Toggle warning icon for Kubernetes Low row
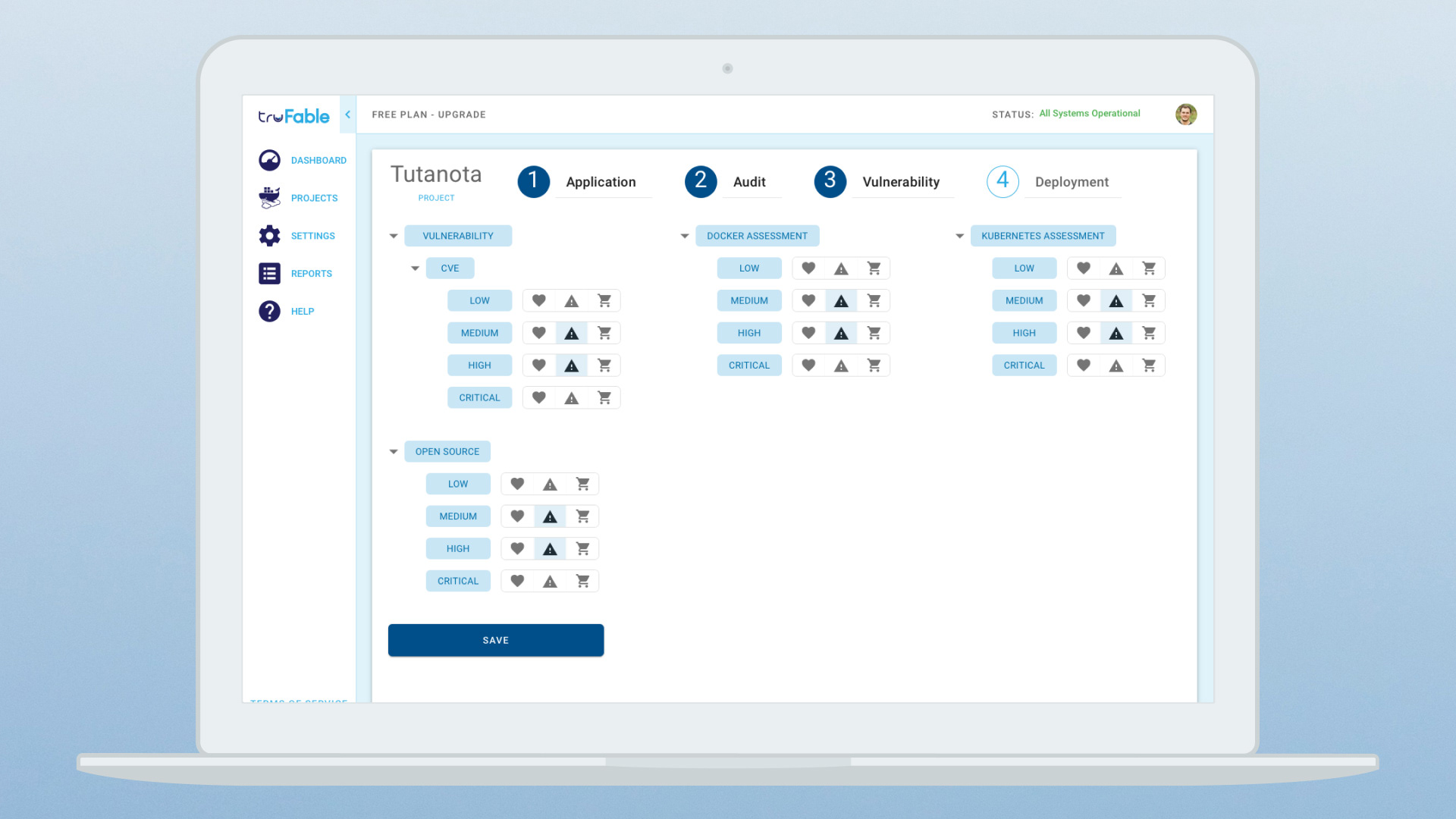 [x=1116, y=268]
